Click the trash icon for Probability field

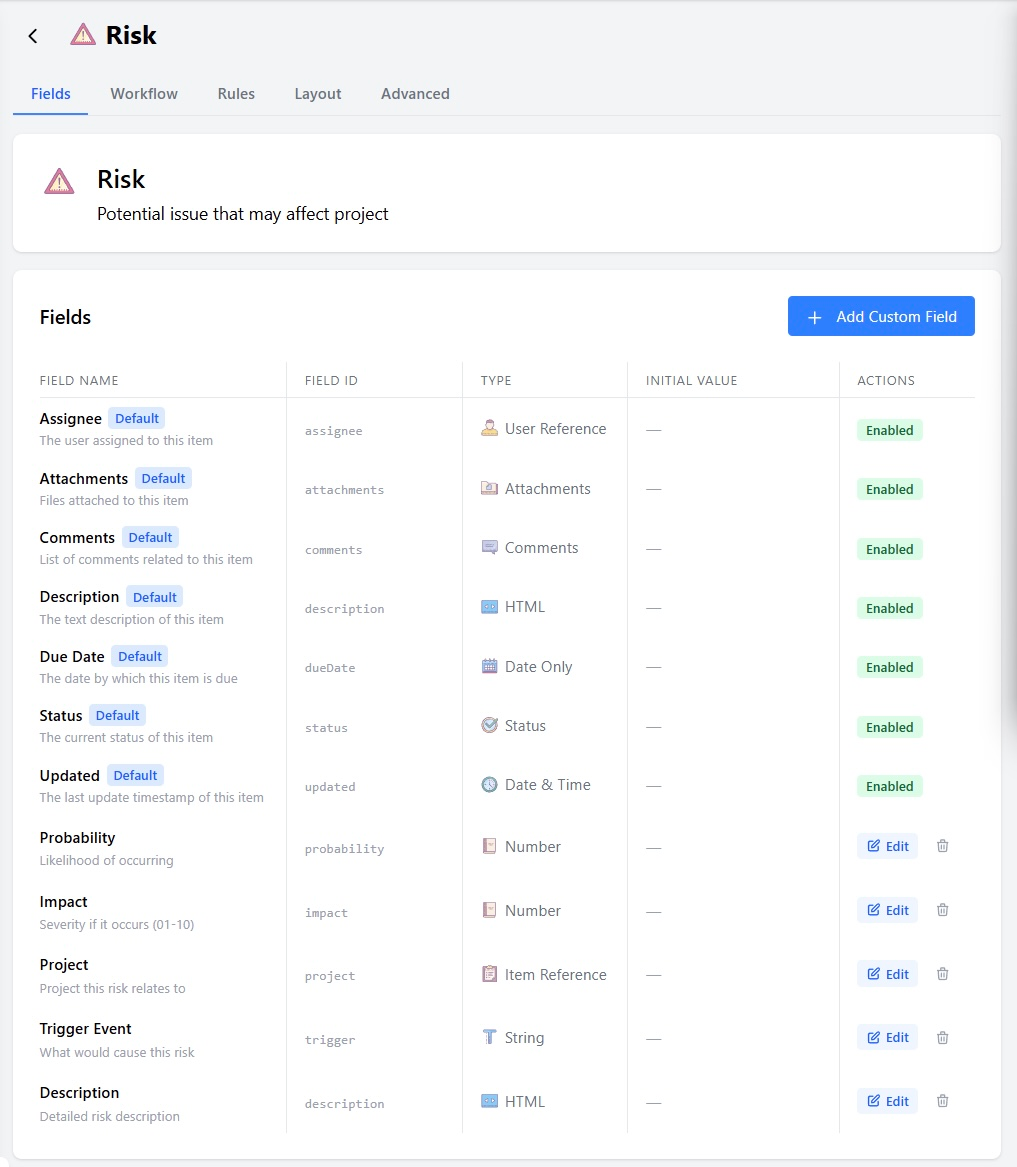click(x=943, y=846)
